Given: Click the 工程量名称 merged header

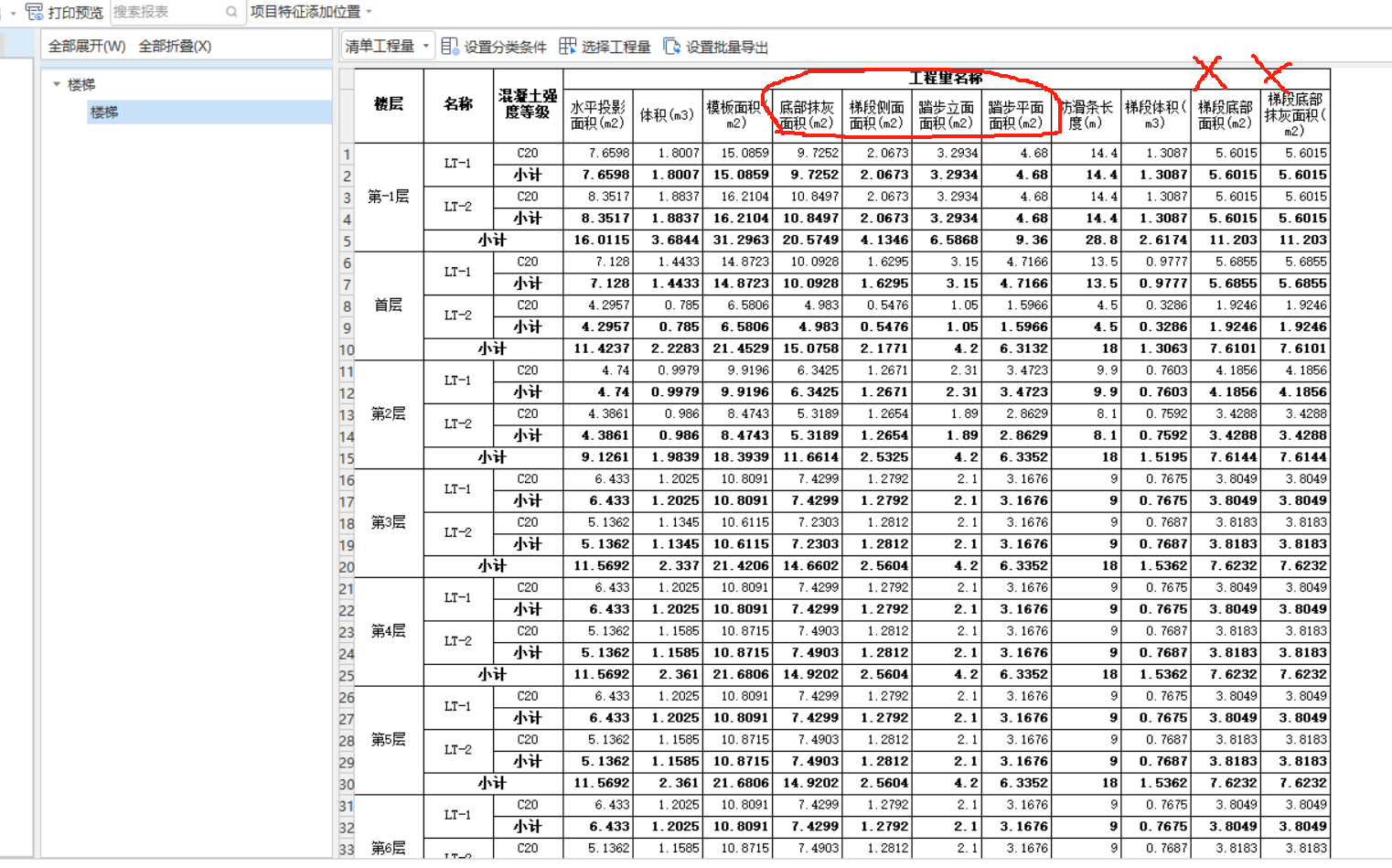Looking at the screenshot, I should [947, 79].
